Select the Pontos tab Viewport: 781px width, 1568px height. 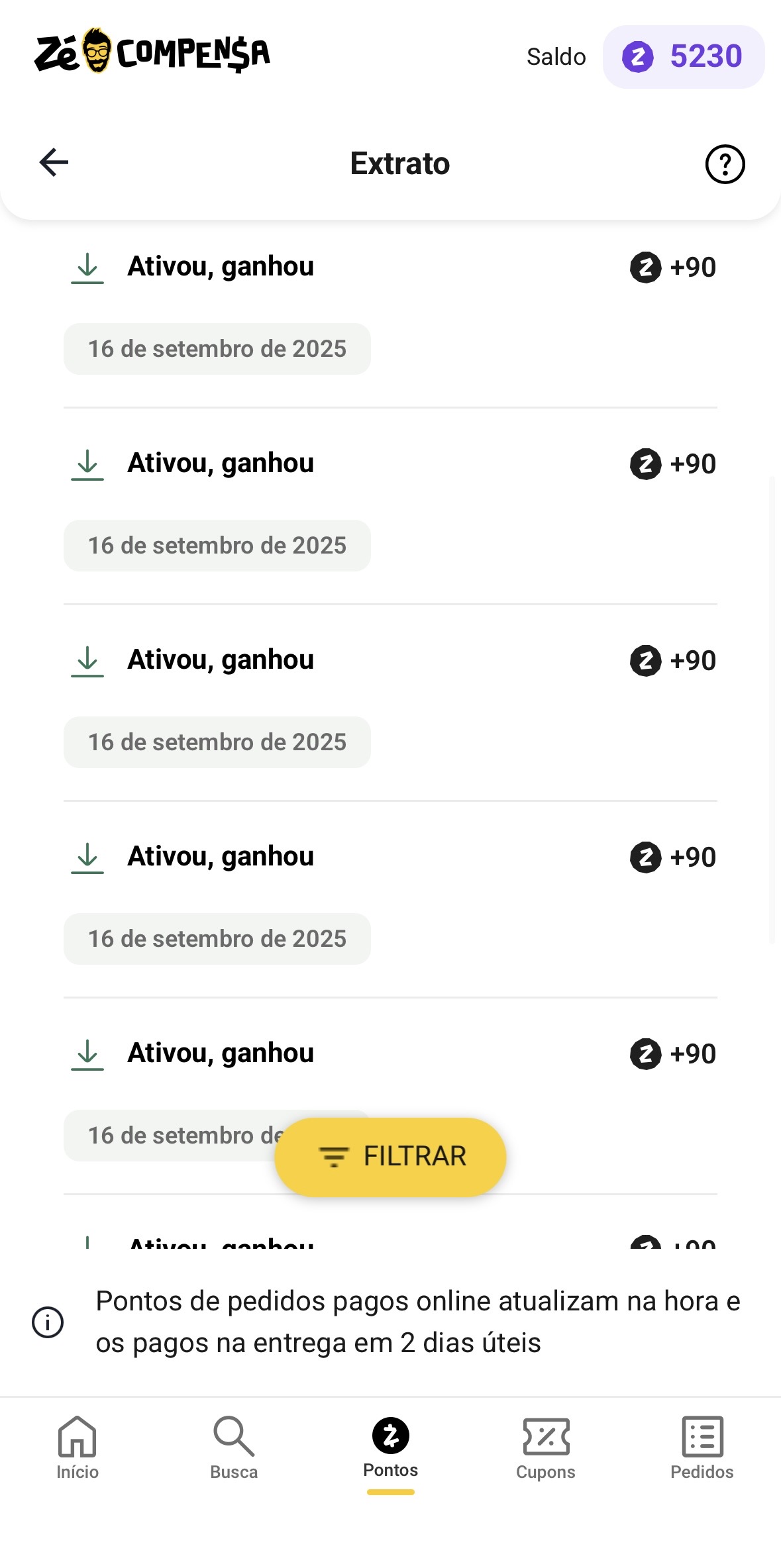(391, 1448)
